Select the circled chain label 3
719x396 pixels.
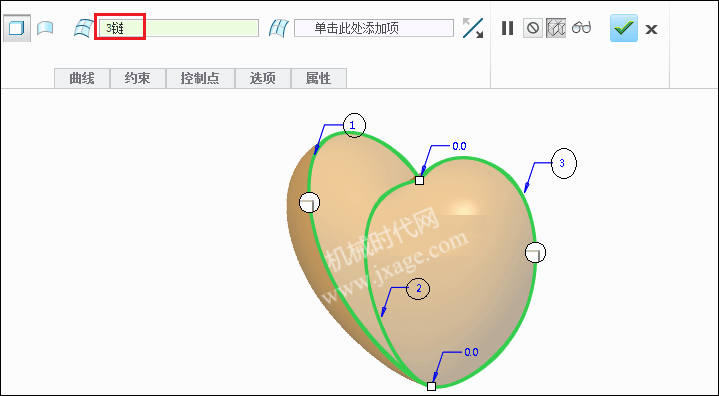point(564,163)
